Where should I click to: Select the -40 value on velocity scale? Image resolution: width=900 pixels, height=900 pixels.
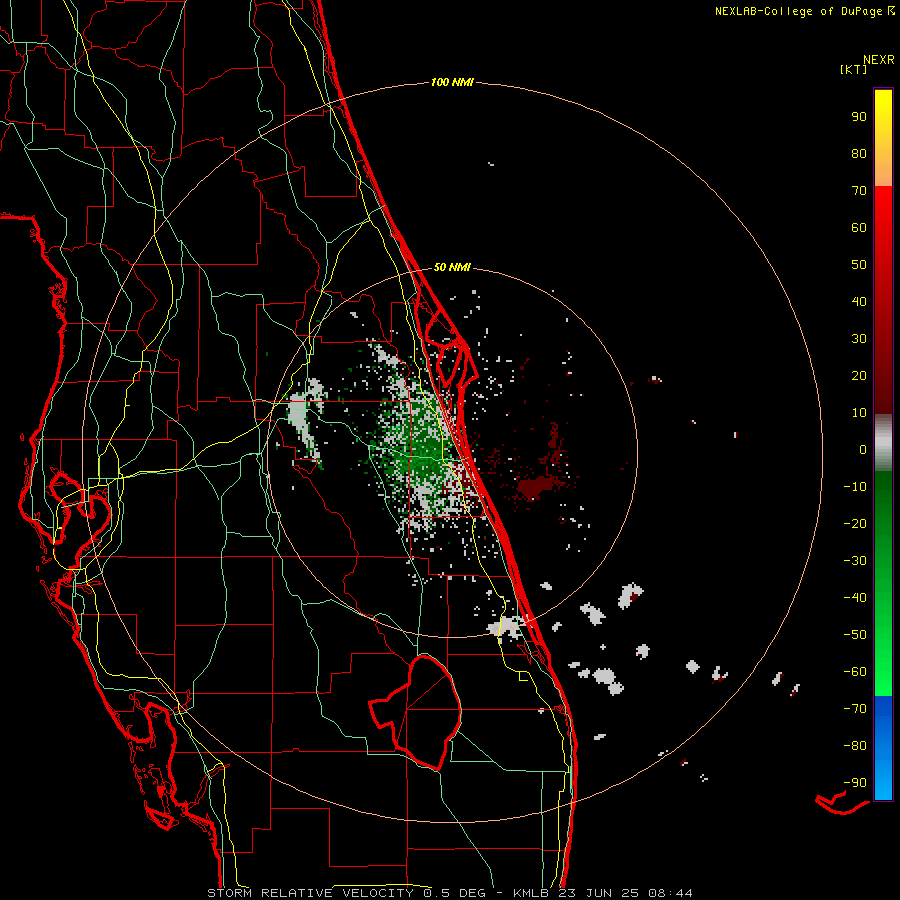pos(855,598)
